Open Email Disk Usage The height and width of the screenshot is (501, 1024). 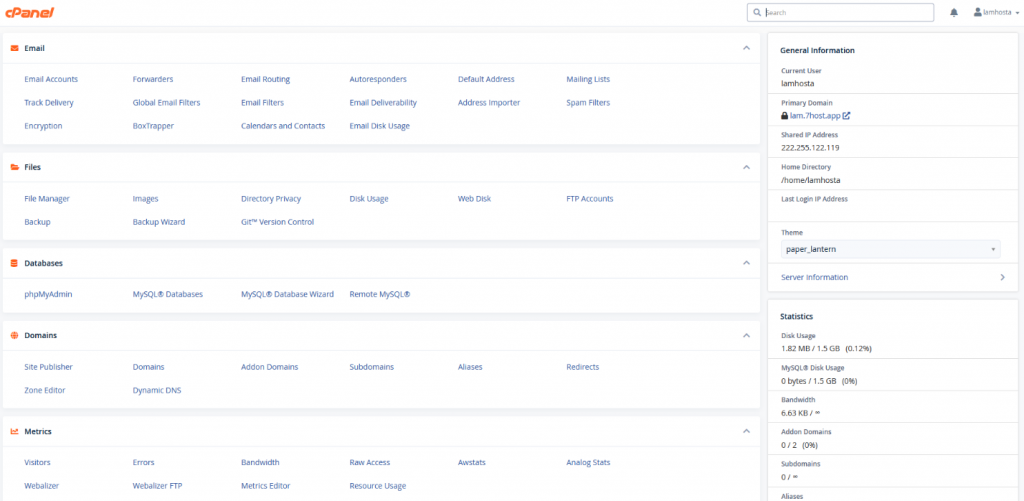(379, 126)
